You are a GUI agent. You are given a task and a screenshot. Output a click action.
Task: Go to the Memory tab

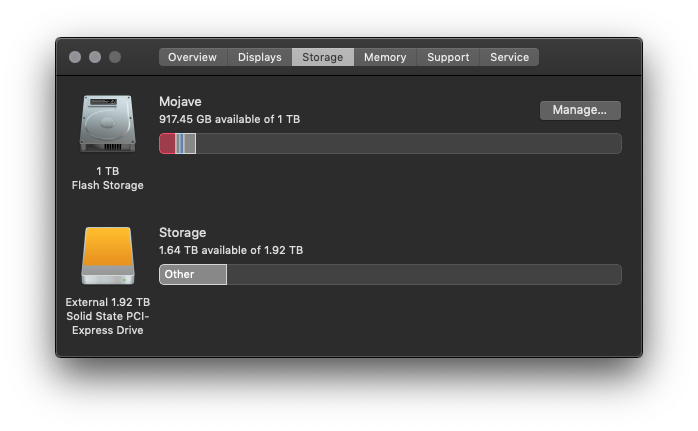coord(385,57)
